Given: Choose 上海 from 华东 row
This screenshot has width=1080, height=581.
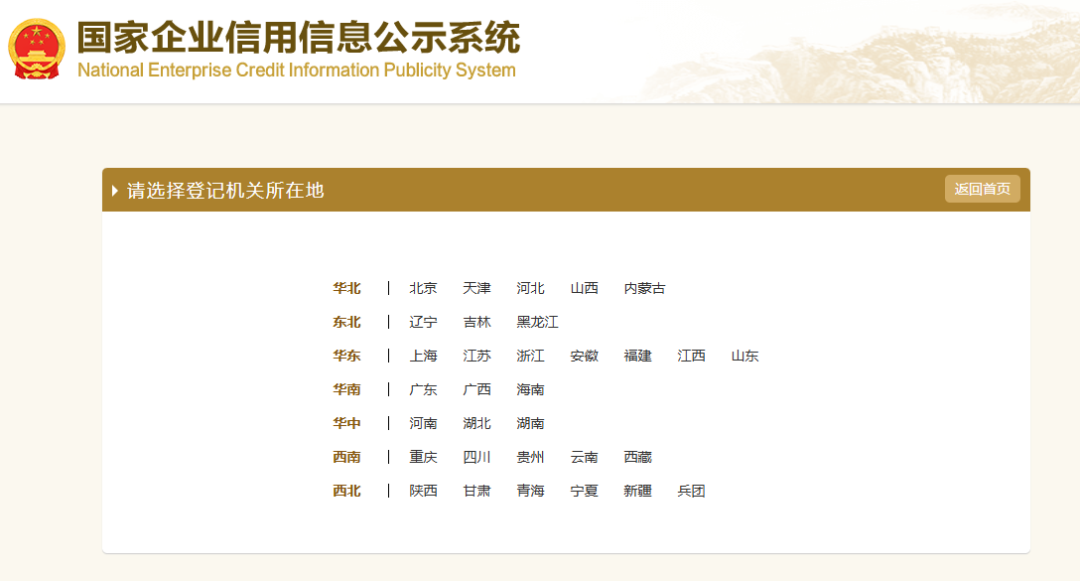Looking at the screenshot, I should pyautogui.click(x=423, y=356).
